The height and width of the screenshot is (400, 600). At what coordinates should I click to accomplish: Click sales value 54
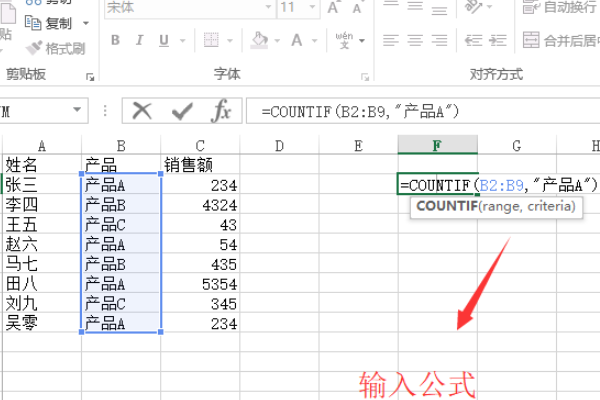coord(200,244)
